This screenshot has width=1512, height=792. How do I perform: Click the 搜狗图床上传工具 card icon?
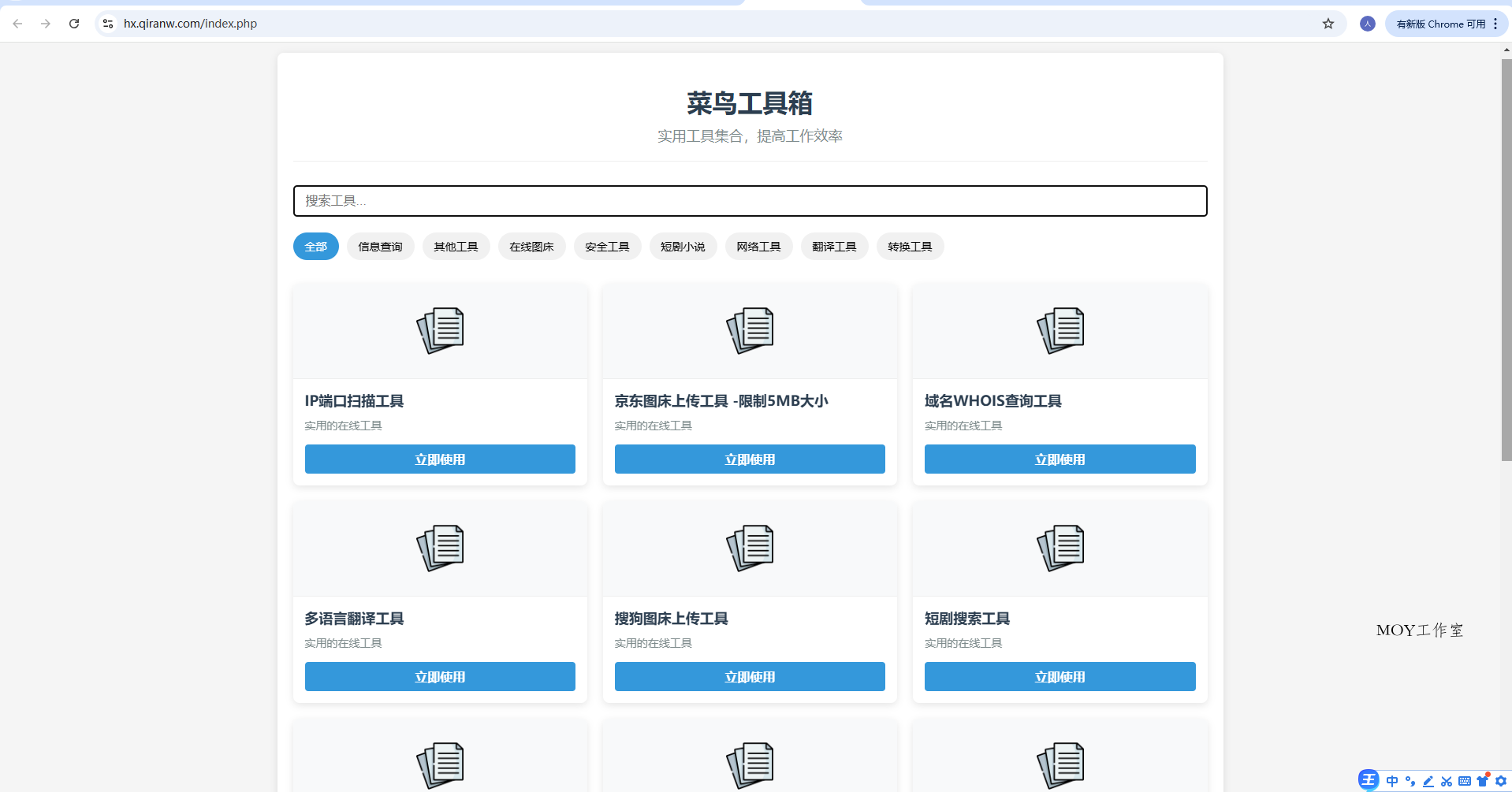(x=750, y=547)
